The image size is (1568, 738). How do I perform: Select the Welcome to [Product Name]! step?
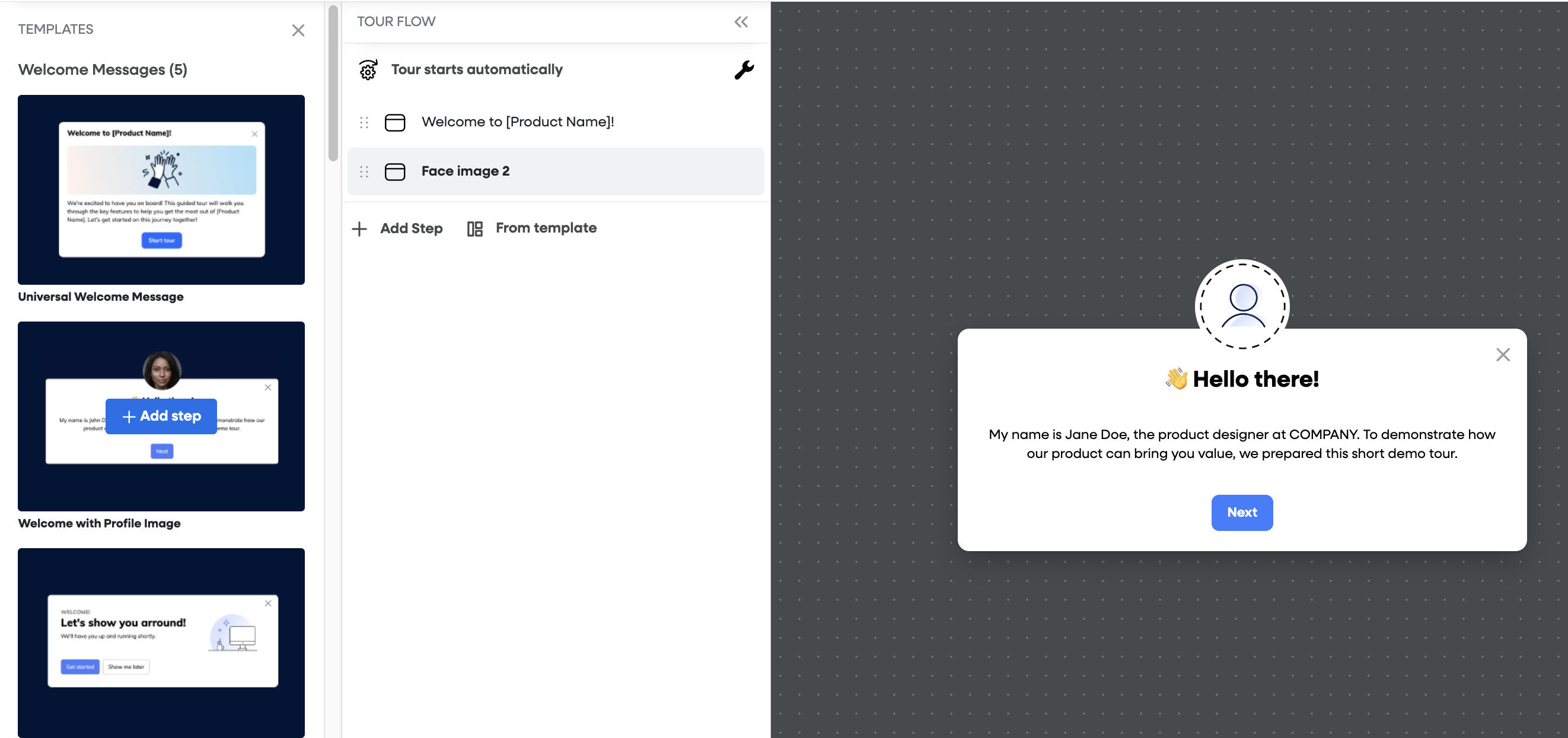517,122
